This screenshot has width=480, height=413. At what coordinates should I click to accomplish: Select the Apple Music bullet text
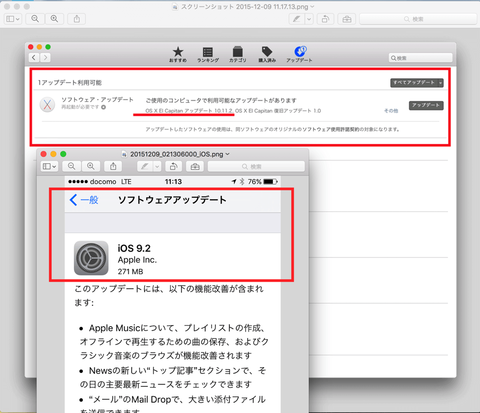(173, 342)
